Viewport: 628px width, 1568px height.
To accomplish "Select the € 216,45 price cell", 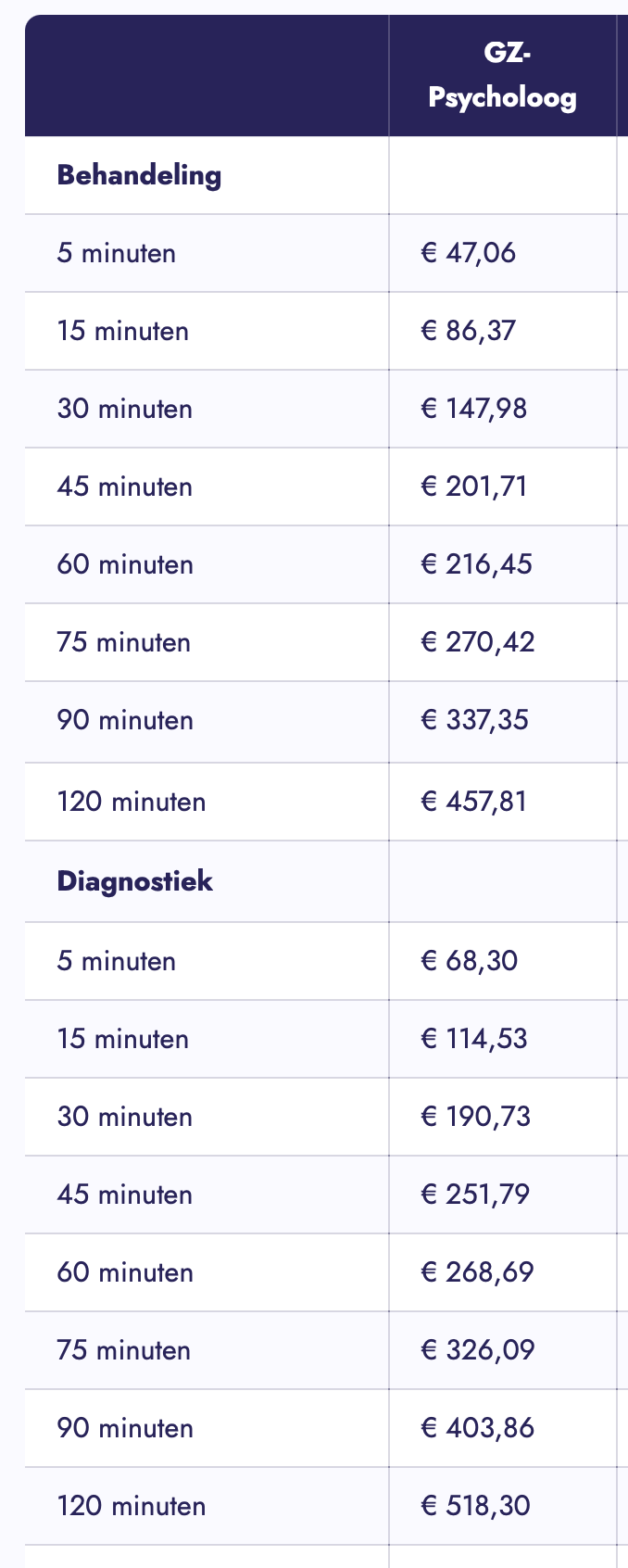I will tap(476, 564).
